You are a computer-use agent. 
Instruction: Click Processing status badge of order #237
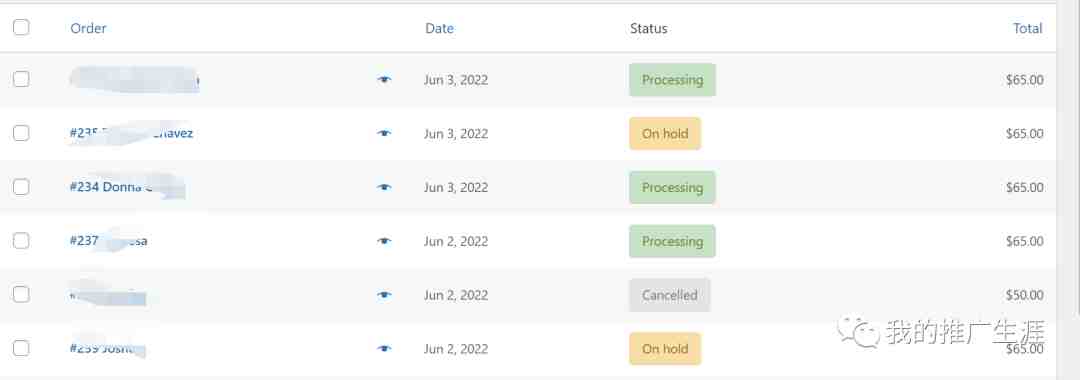672,241
